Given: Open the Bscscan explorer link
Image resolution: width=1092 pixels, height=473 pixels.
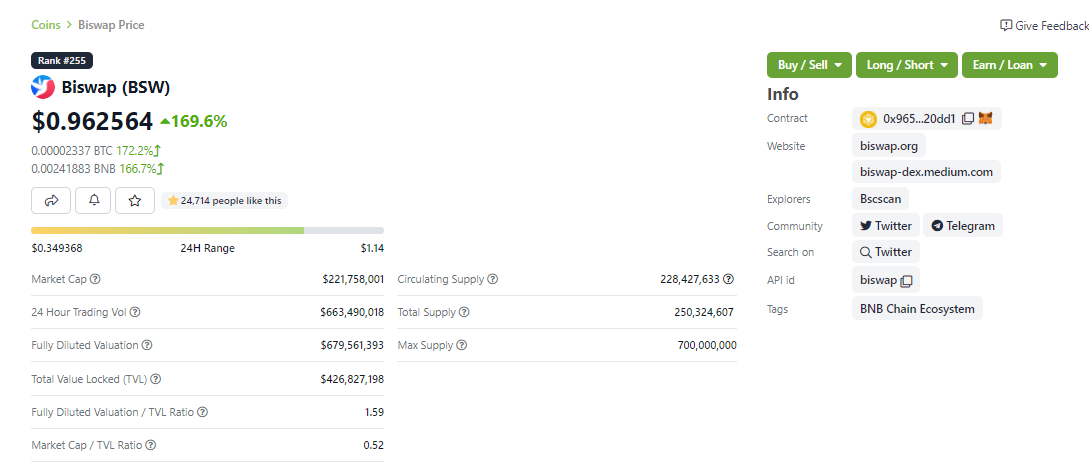Looking at the screenshot, I should pyautogui.click(x=880, y=199).
